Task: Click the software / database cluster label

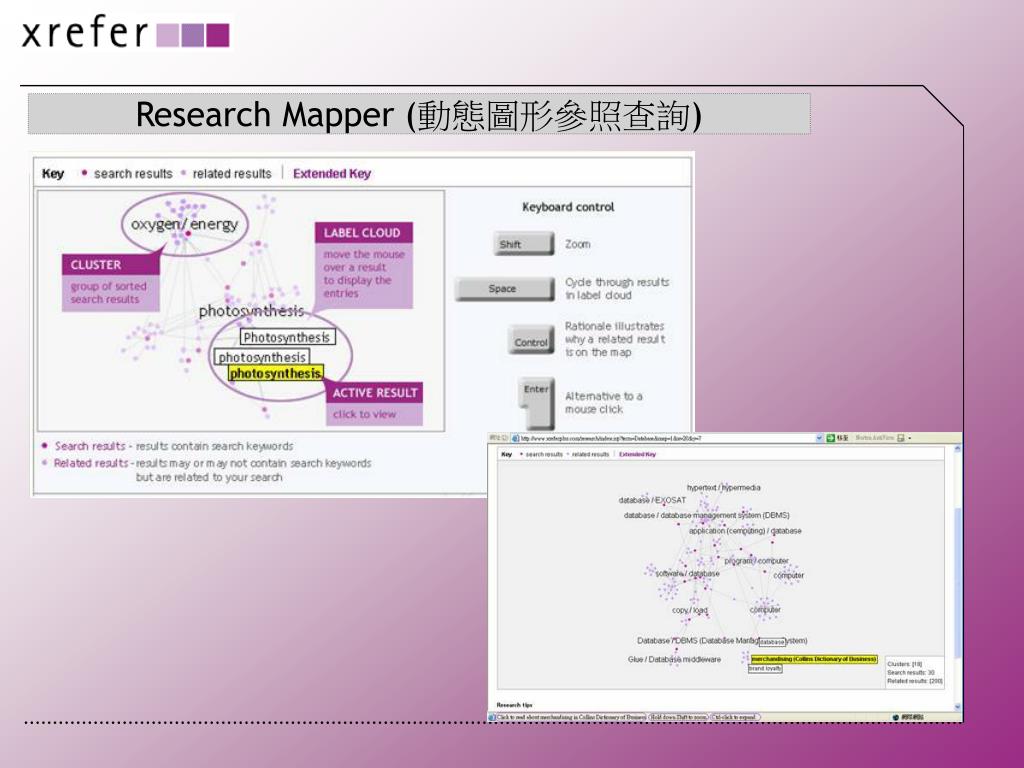Action: 687,573
